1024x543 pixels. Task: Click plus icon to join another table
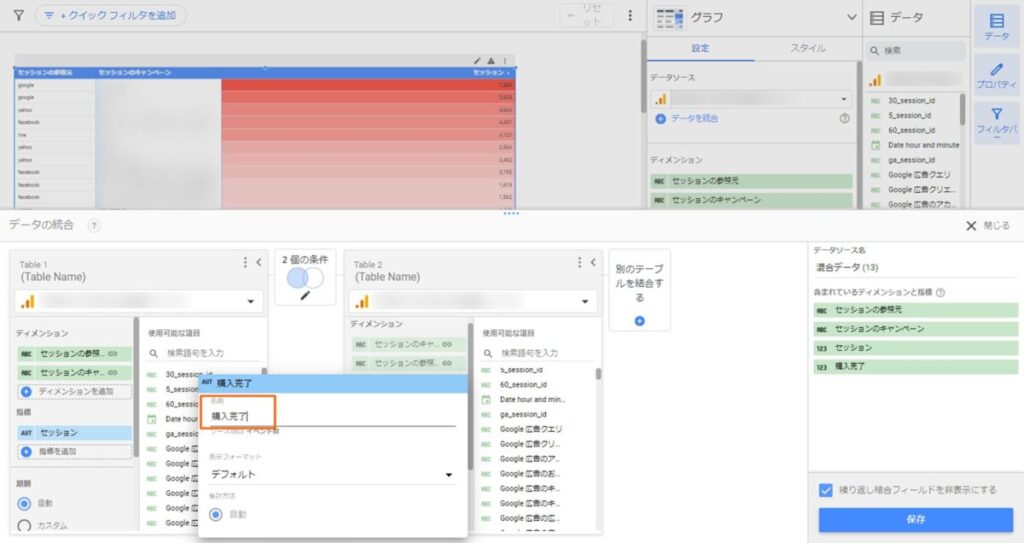point(640,321)
